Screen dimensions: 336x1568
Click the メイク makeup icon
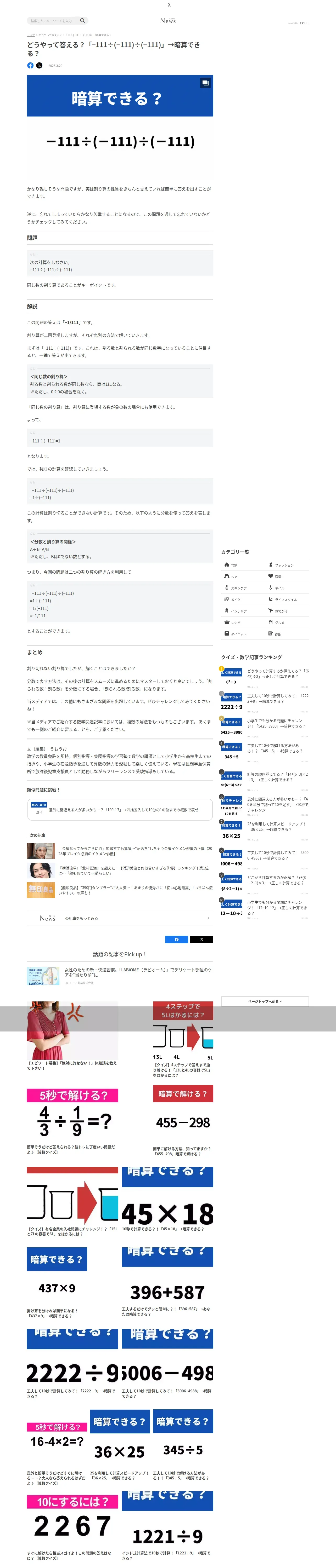click(x=226, y=599)
